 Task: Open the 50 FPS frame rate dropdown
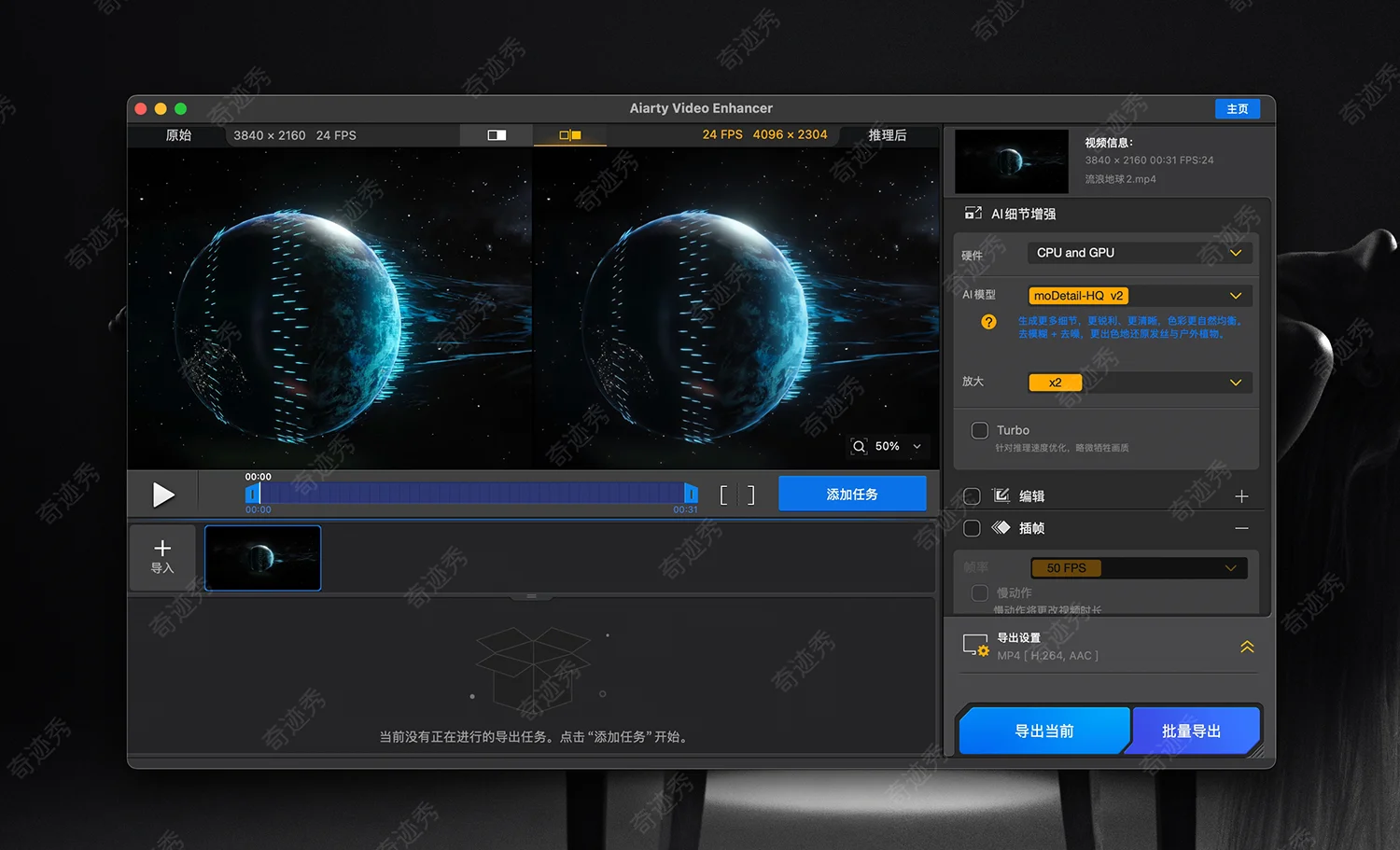1139,567
